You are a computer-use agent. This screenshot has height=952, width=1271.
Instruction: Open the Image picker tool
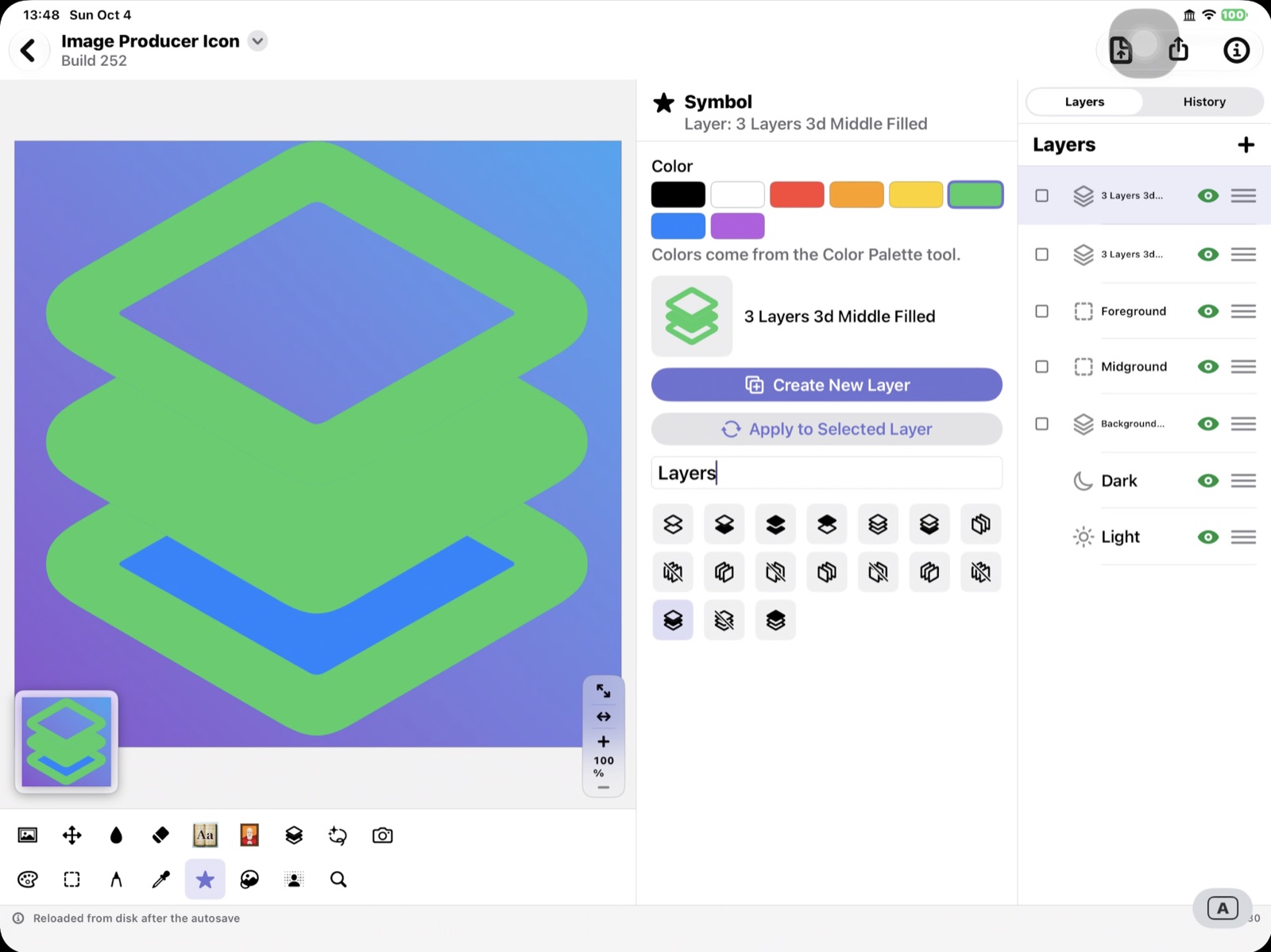[28, 835]
